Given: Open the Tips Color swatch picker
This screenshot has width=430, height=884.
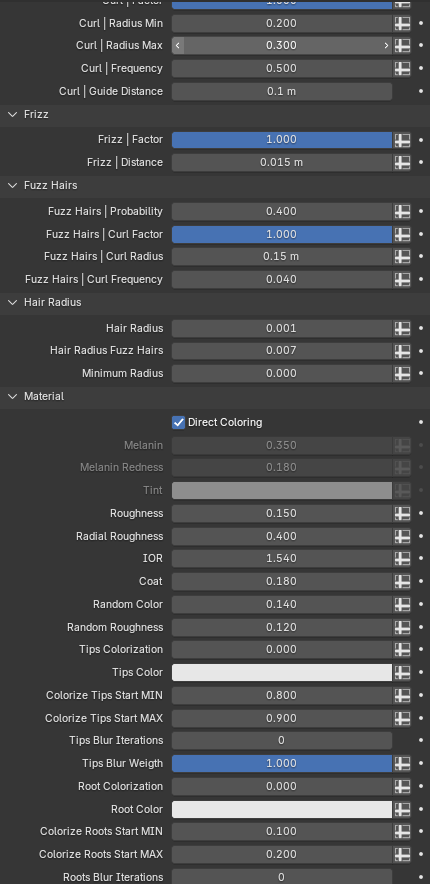Looking at the screenshot, I should [x=282, y=673].
